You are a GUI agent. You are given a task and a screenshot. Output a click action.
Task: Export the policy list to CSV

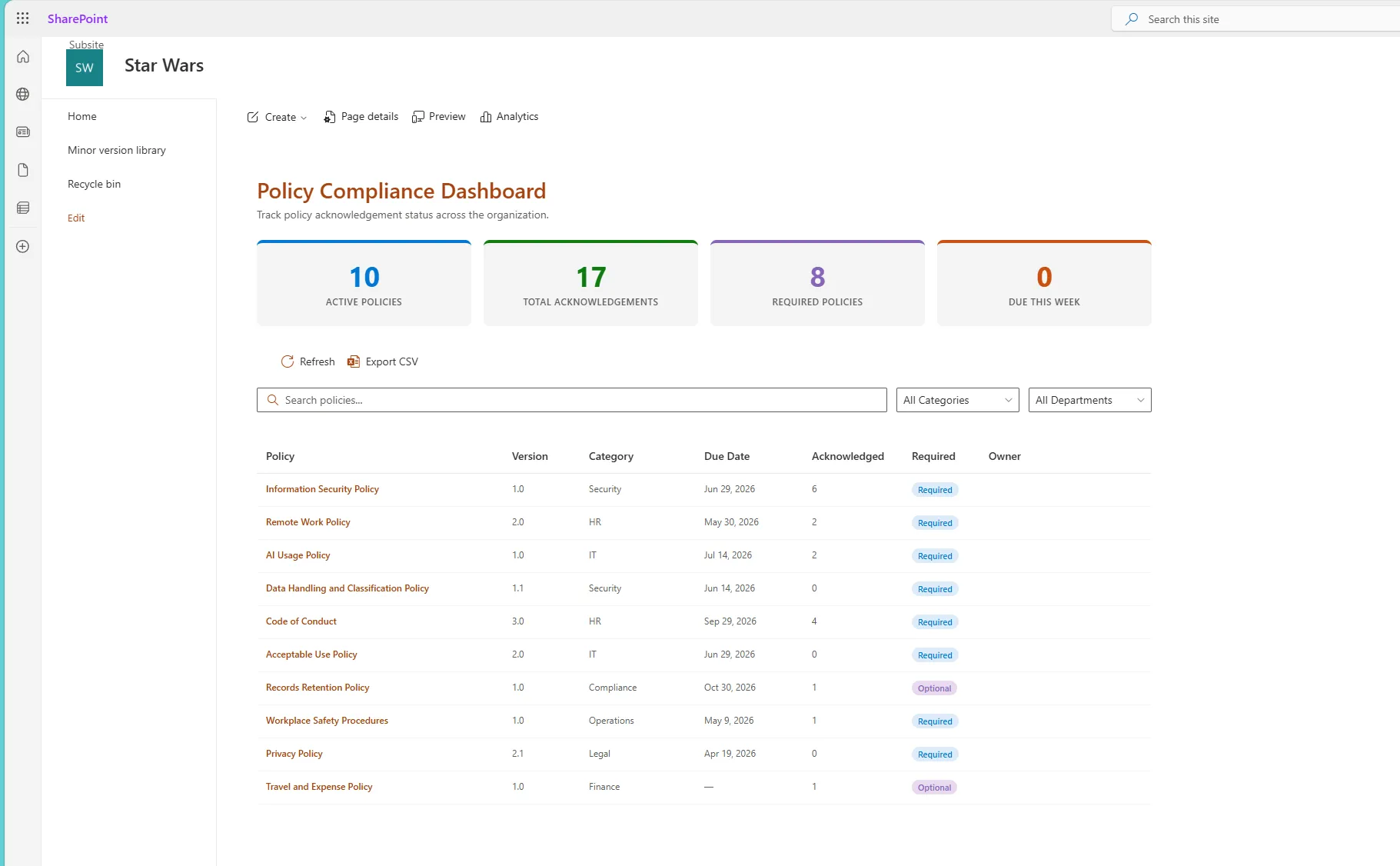[382, 361]
